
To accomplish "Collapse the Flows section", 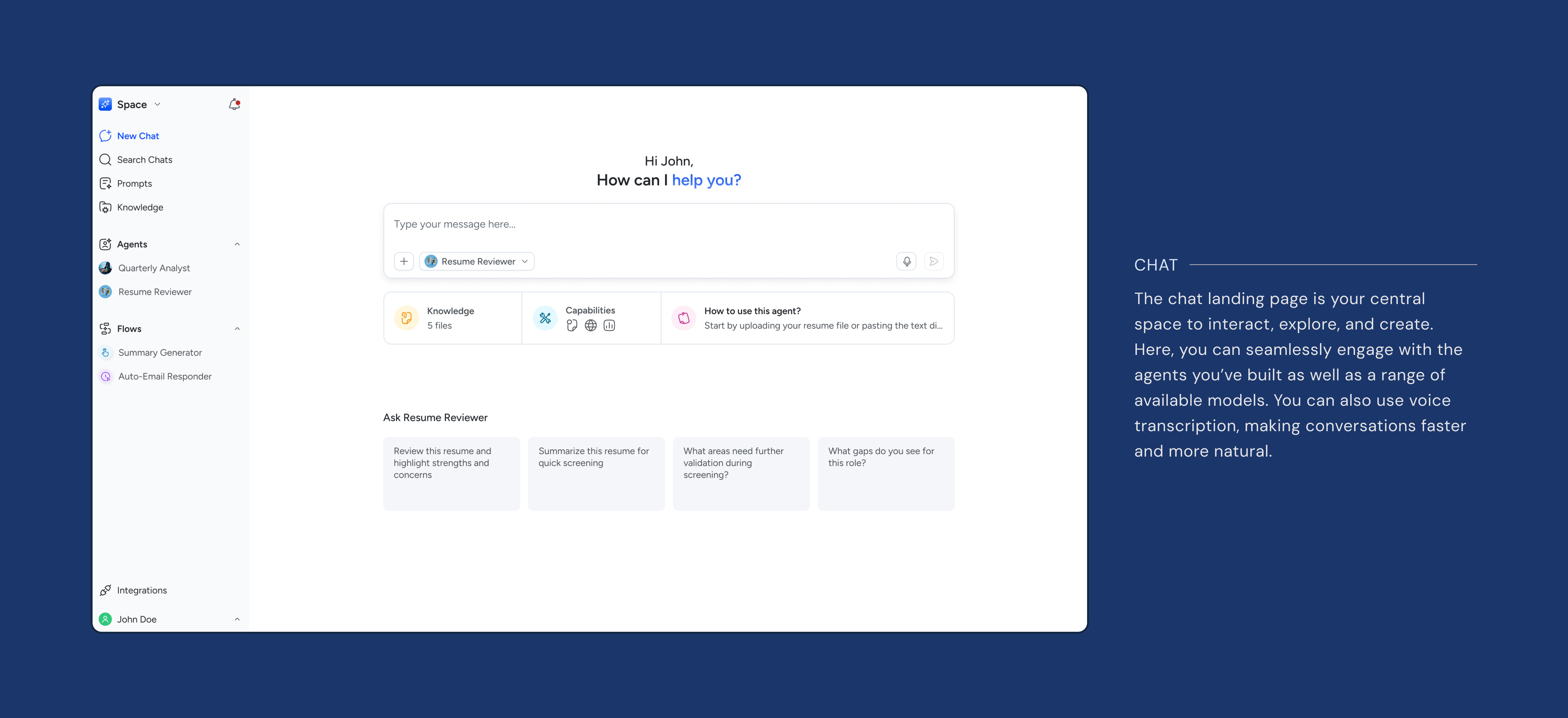I will pos(237,328).
